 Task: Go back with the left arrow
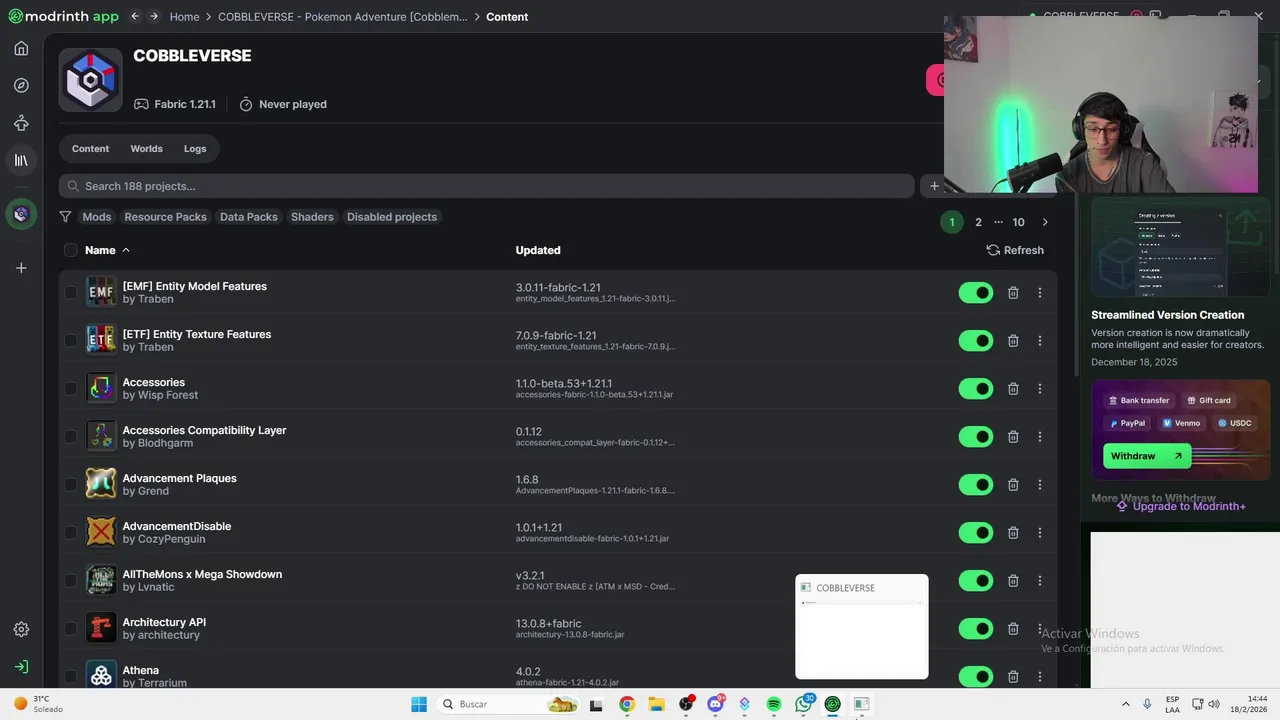(135, 17)
